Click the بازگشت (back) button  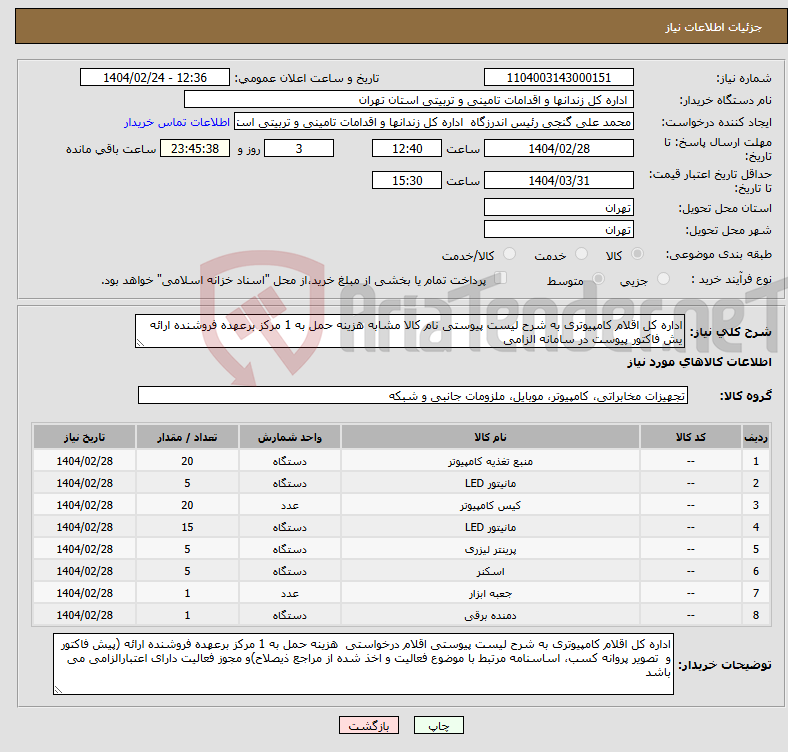pyautogui.click(x=369, y=725)
